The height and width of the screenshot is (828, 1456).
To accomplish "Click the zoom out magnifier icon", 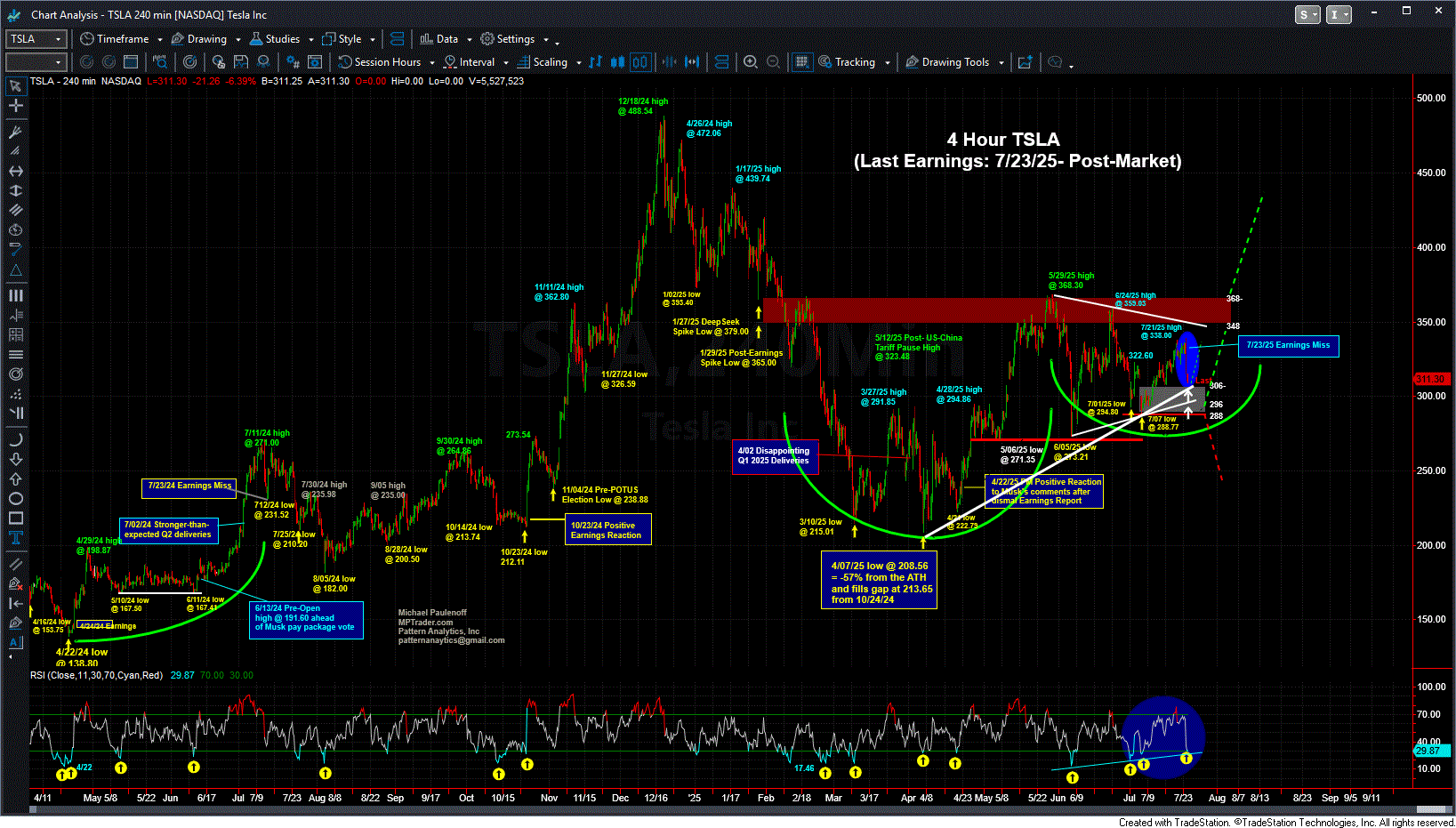I will pyautogui.click(x=773, y=62).
